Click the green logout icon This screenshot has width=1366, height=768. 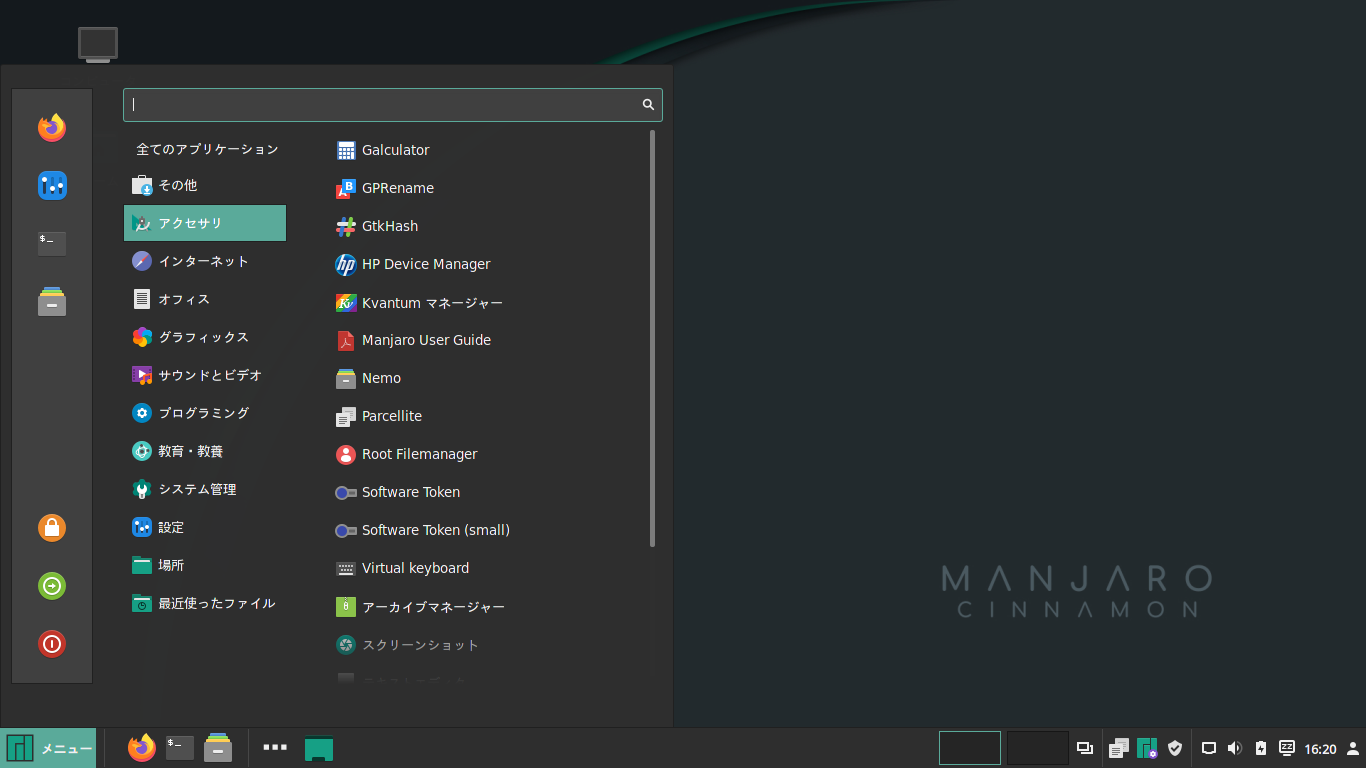click(52, 586)
